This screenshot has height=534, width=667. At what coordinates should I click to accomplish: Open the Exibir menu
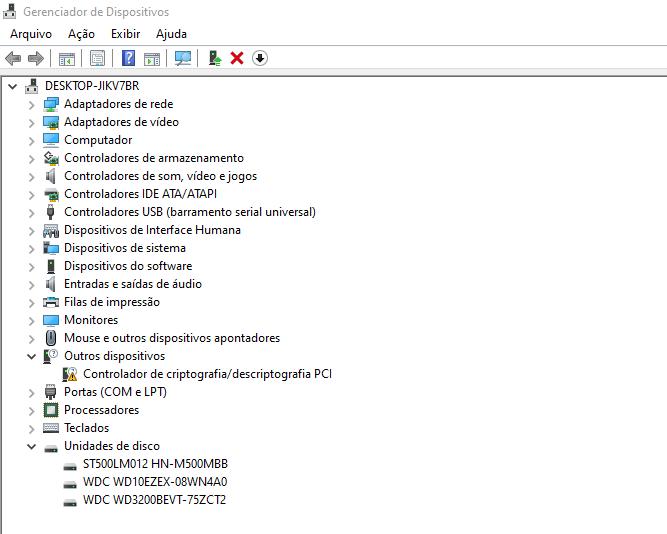pos(125,34)
